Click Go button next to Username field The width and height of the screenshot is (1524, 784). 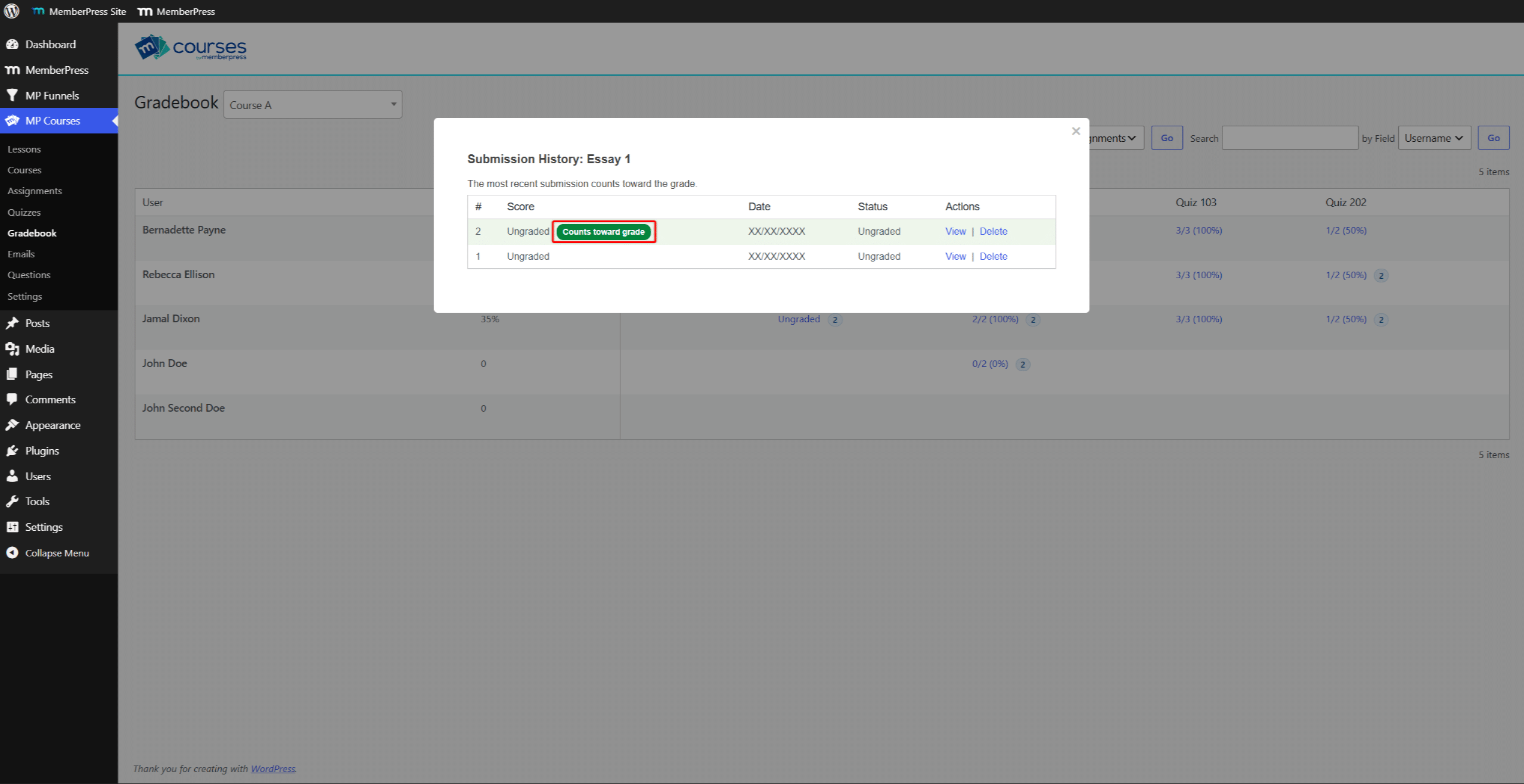pyautogui.click(x=1494, y=138)
